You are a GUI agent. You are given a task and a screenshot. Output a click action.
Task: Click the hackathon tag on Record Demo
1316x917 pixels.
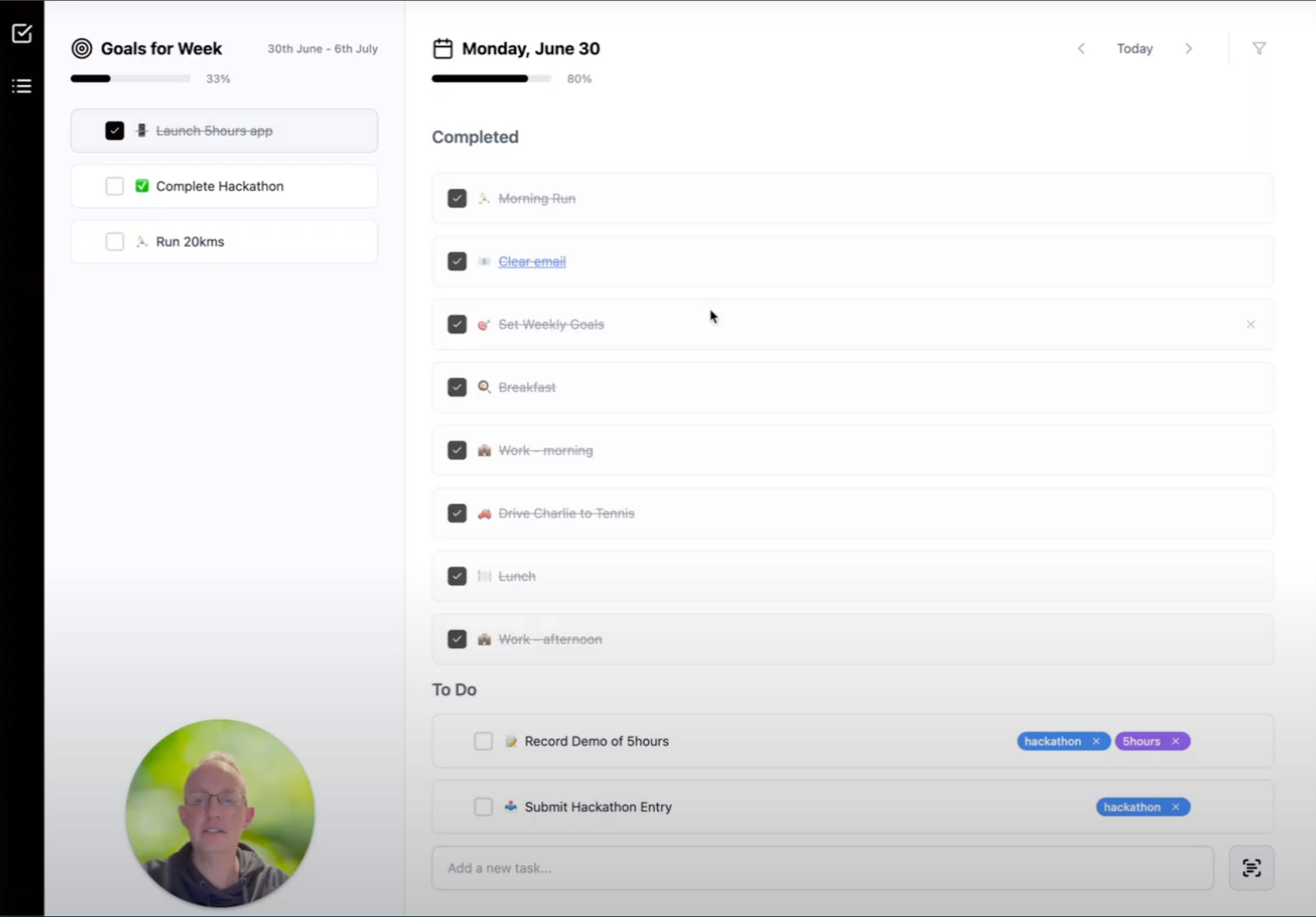click(x=1052, y=741)
